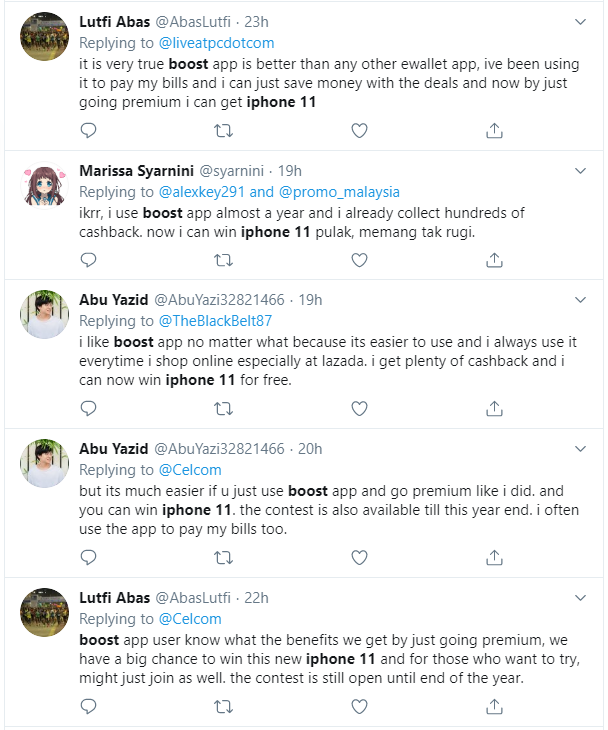Click Marissa Syarnini's anime avatar
Viewport: 608px width, 730px height.
[x=44, y=186]
